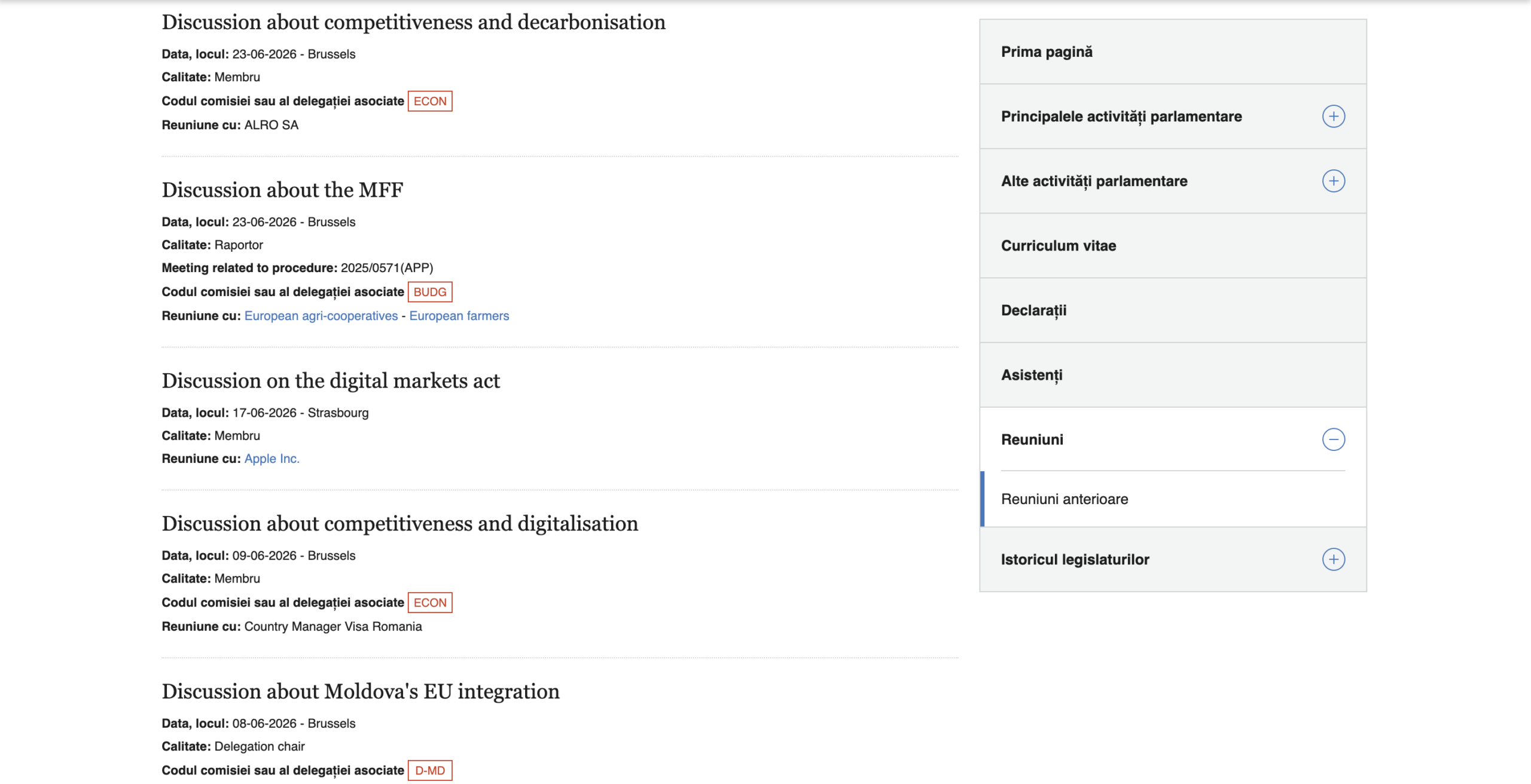Viewport: 1531px width, 784px height.
Task: Open the European farmers link
Action: point(459,316)
